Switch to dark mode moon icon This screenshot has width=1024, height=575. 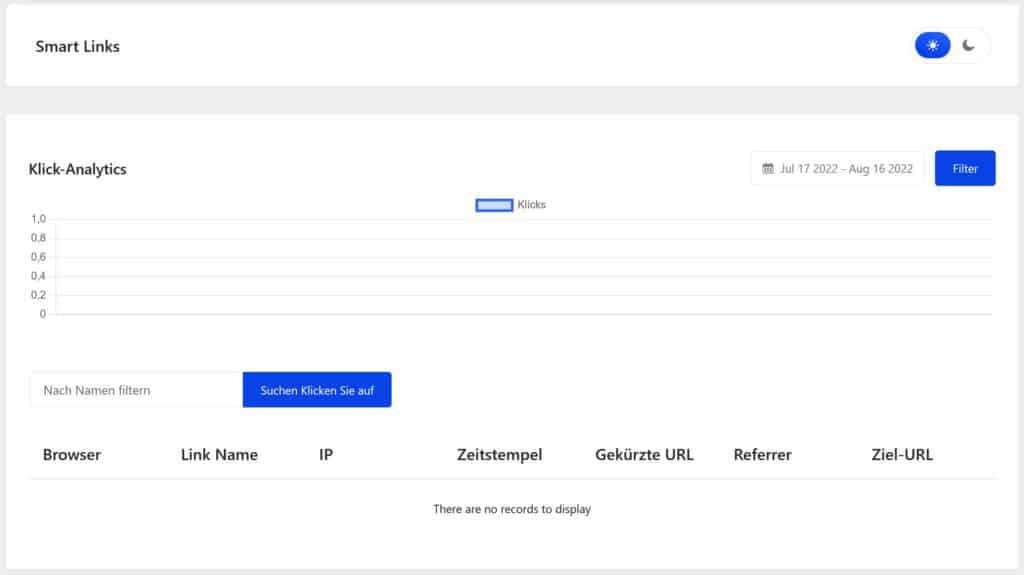968,45
